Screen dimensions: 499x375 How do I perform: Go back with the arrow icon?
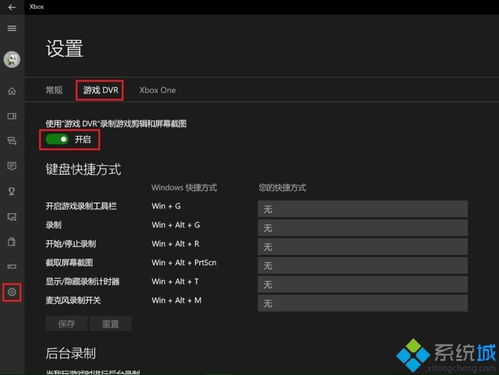click(12, 7)
